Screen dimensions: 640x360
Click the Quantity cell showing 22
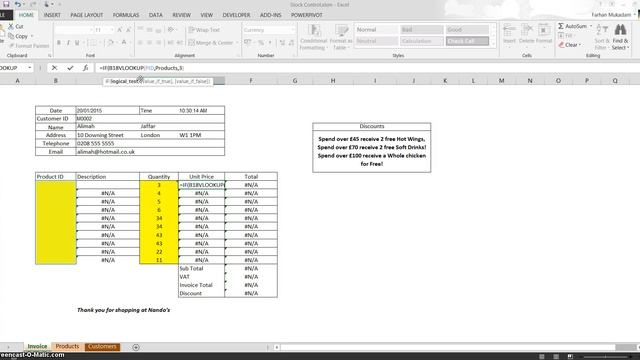(x=159, y=251)
